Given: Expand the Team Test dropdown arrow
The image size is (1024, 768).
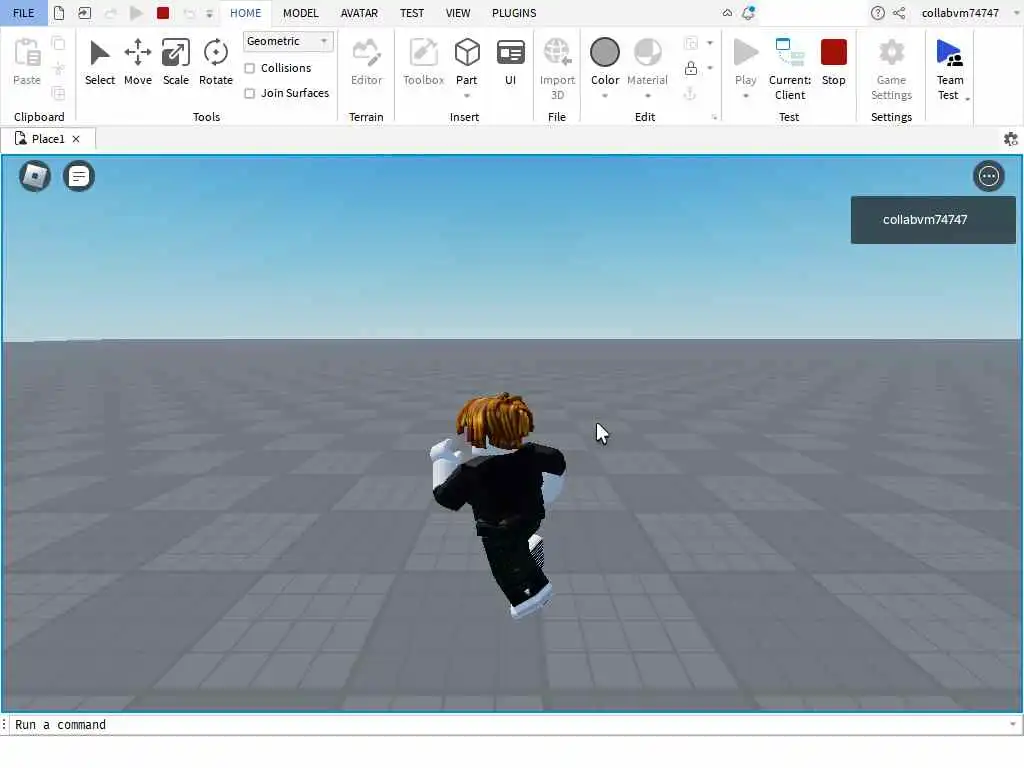Looking at the screenshot, I should pos(967,99).
